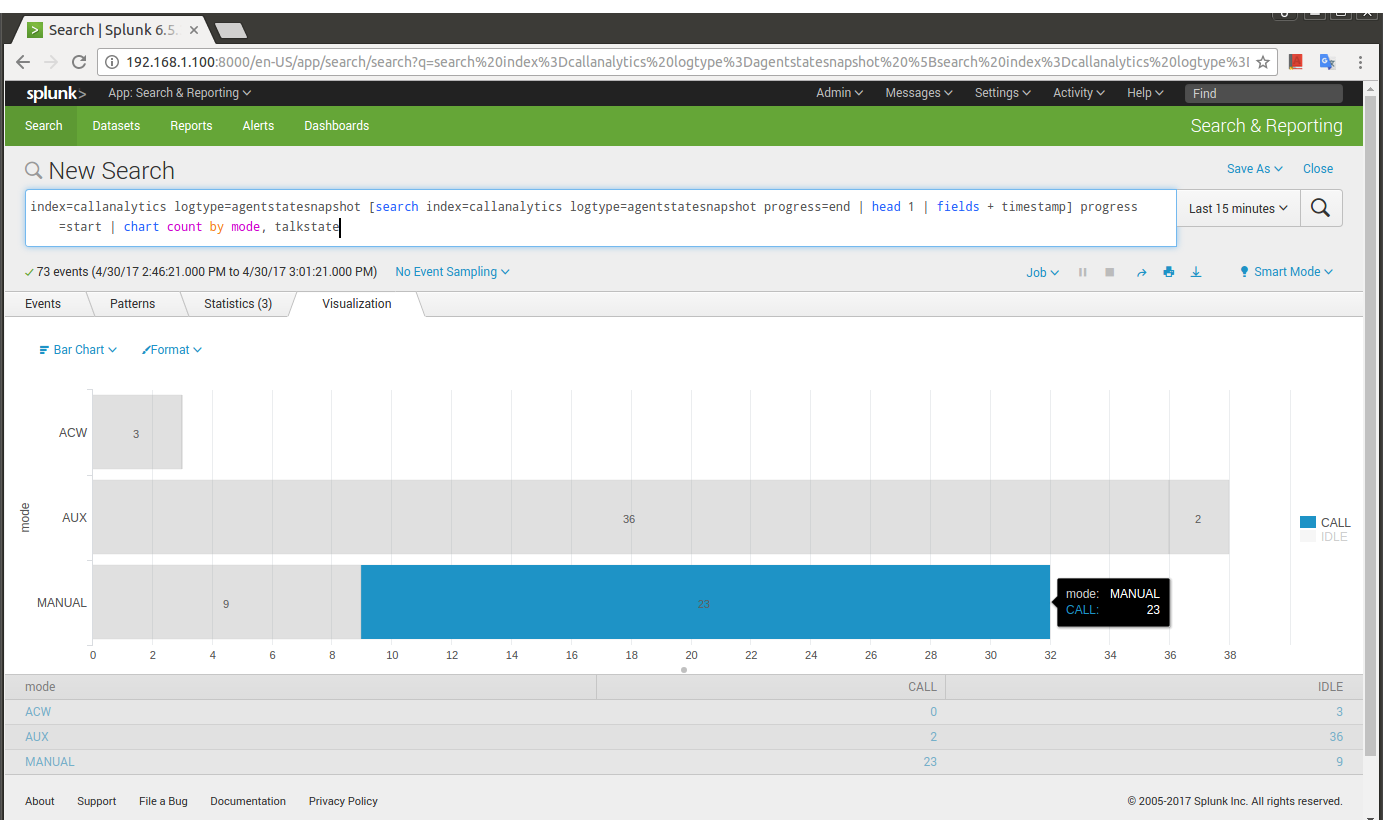Open the Documentation footer link
The height and width of the screenshot is (833, 1383).
tap(248, 801)
